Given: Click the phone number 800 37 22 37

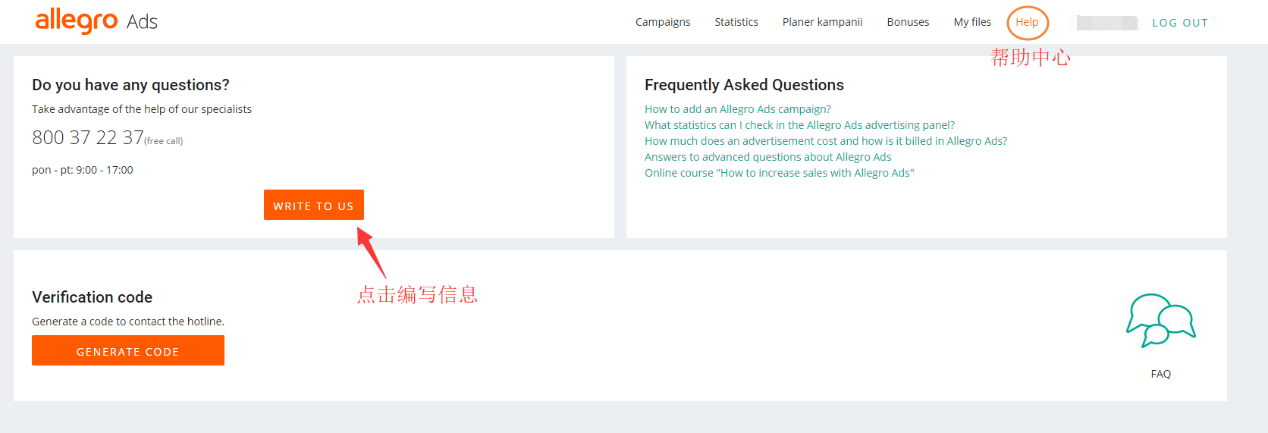Looking at the screenshot, I should tap(88, 138).
